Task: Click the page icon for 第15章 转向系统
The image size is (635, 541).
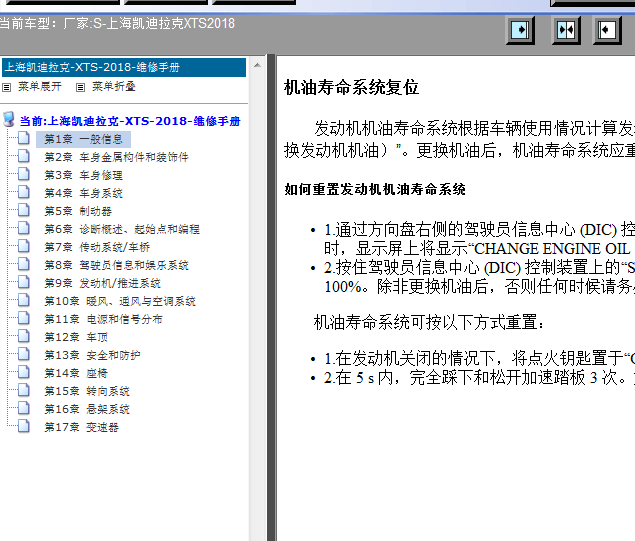Action: coord(24,390)
